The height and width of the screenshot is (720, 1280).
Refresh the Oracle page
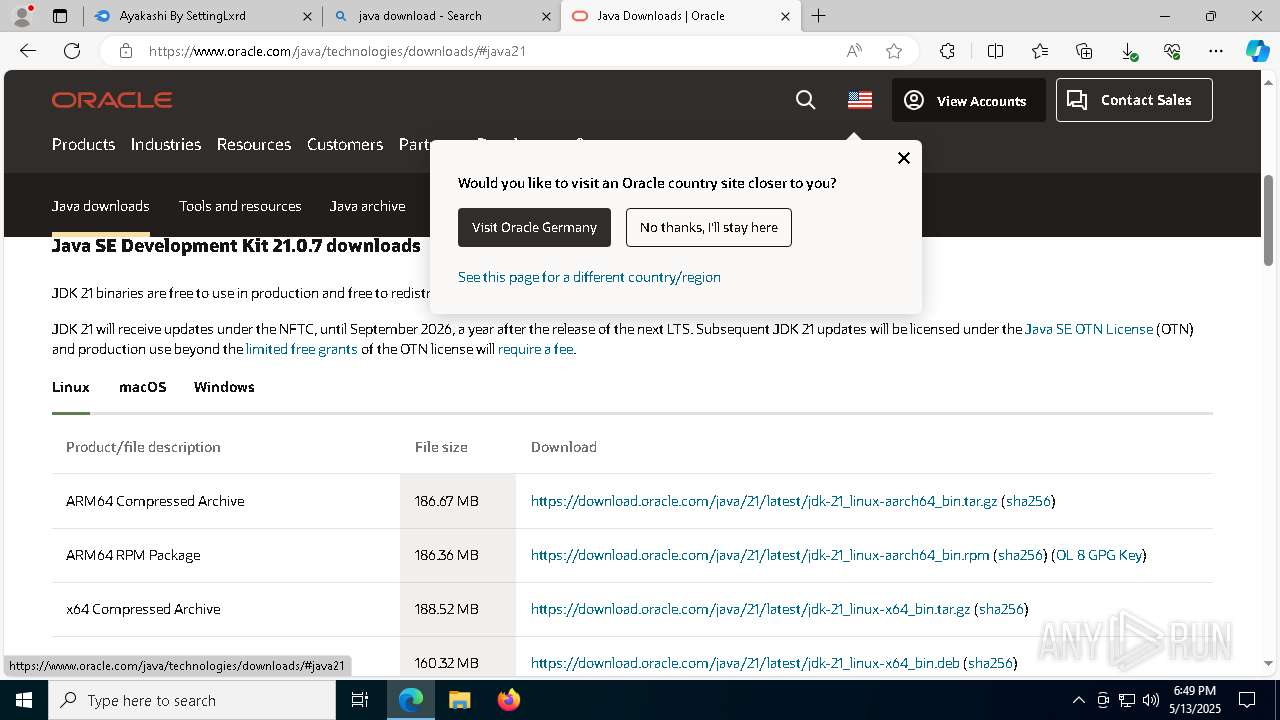(x=72, y=51)
